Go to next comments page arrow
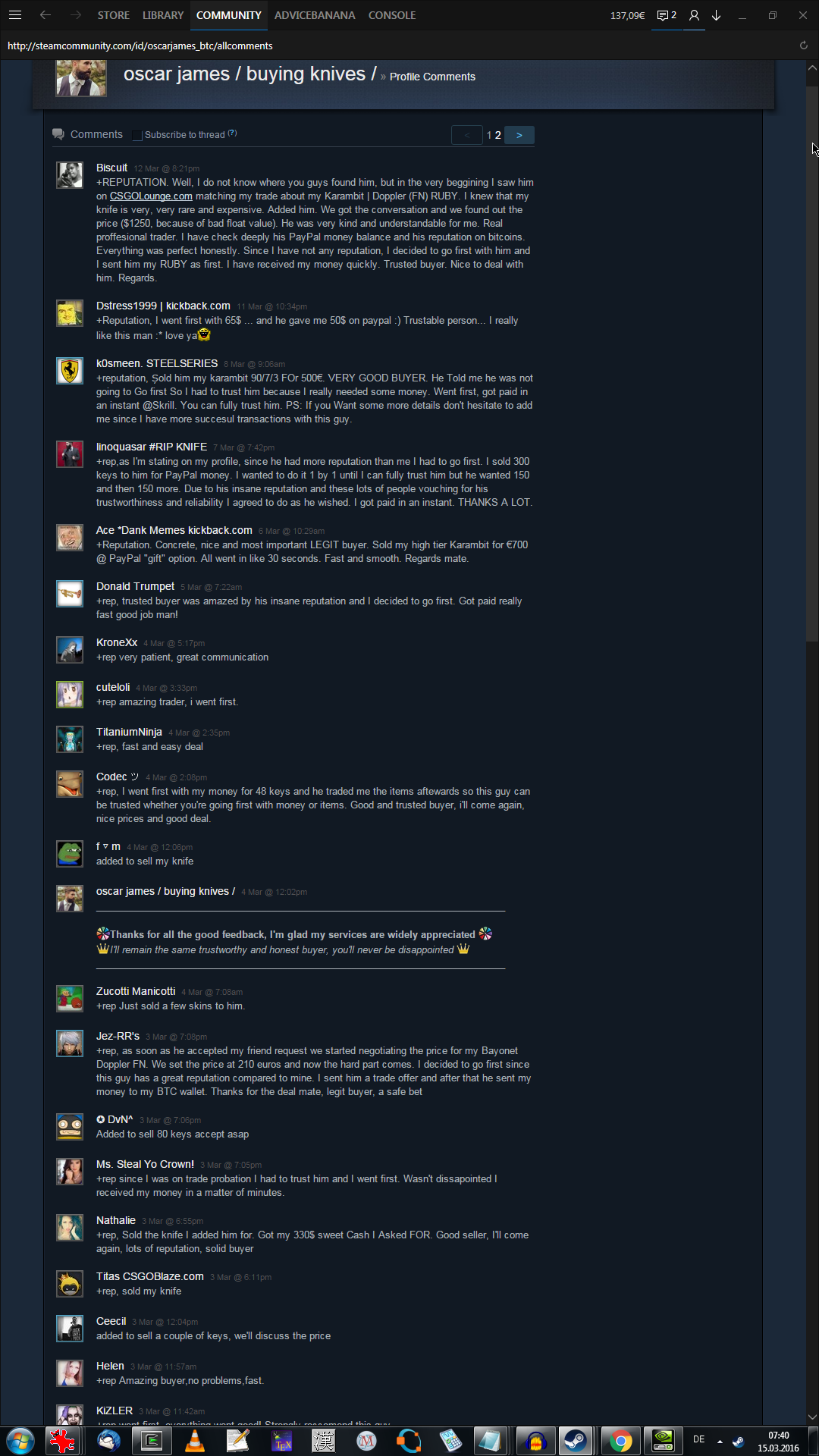Screen dimensions: 819x1456 (x=519, y=135)
